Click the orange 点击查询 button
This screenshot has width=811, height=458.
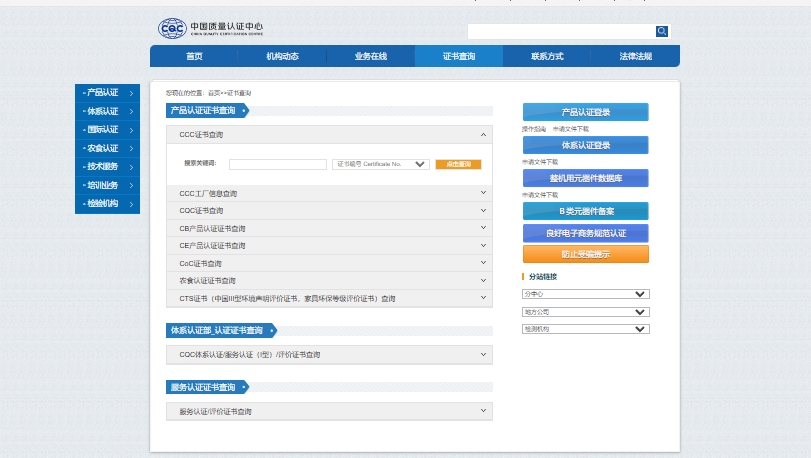459,164
